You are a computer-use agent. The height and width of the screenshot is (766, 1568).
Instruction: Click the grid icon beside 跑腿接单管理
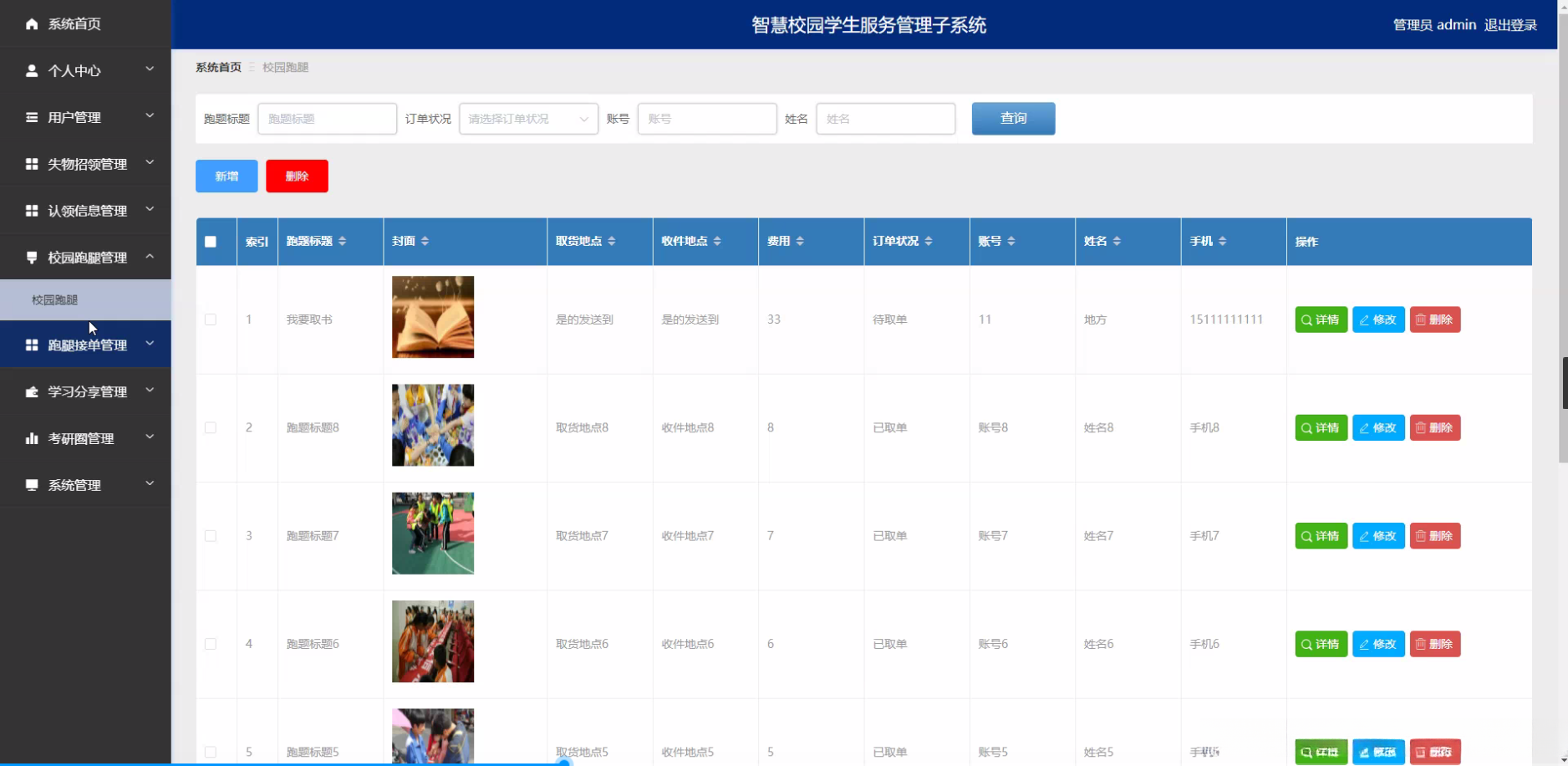point(32,345)
